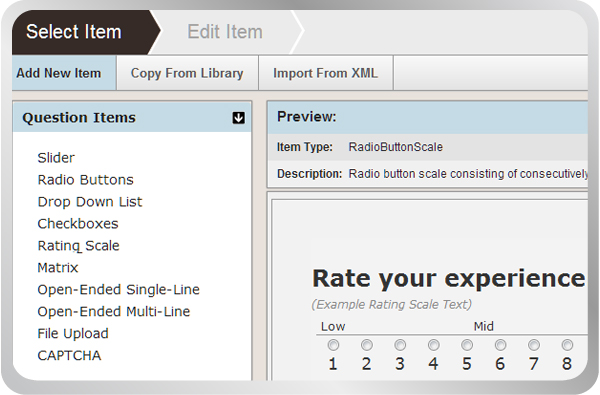600x395 pixels.
Task: Choose the Slider question item
Action: 56,158
